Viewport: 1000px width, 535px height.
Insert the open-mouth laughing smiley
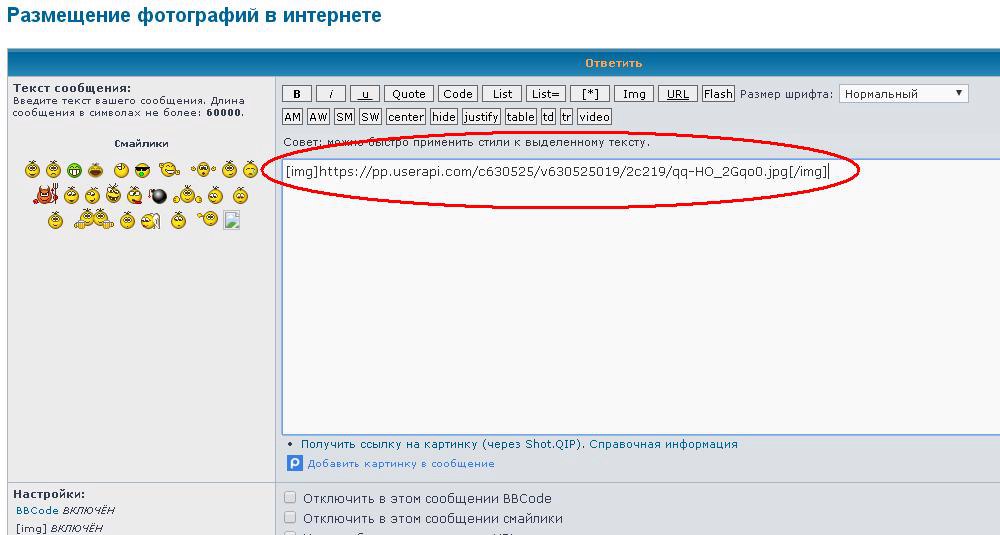[x=96, y=170]
